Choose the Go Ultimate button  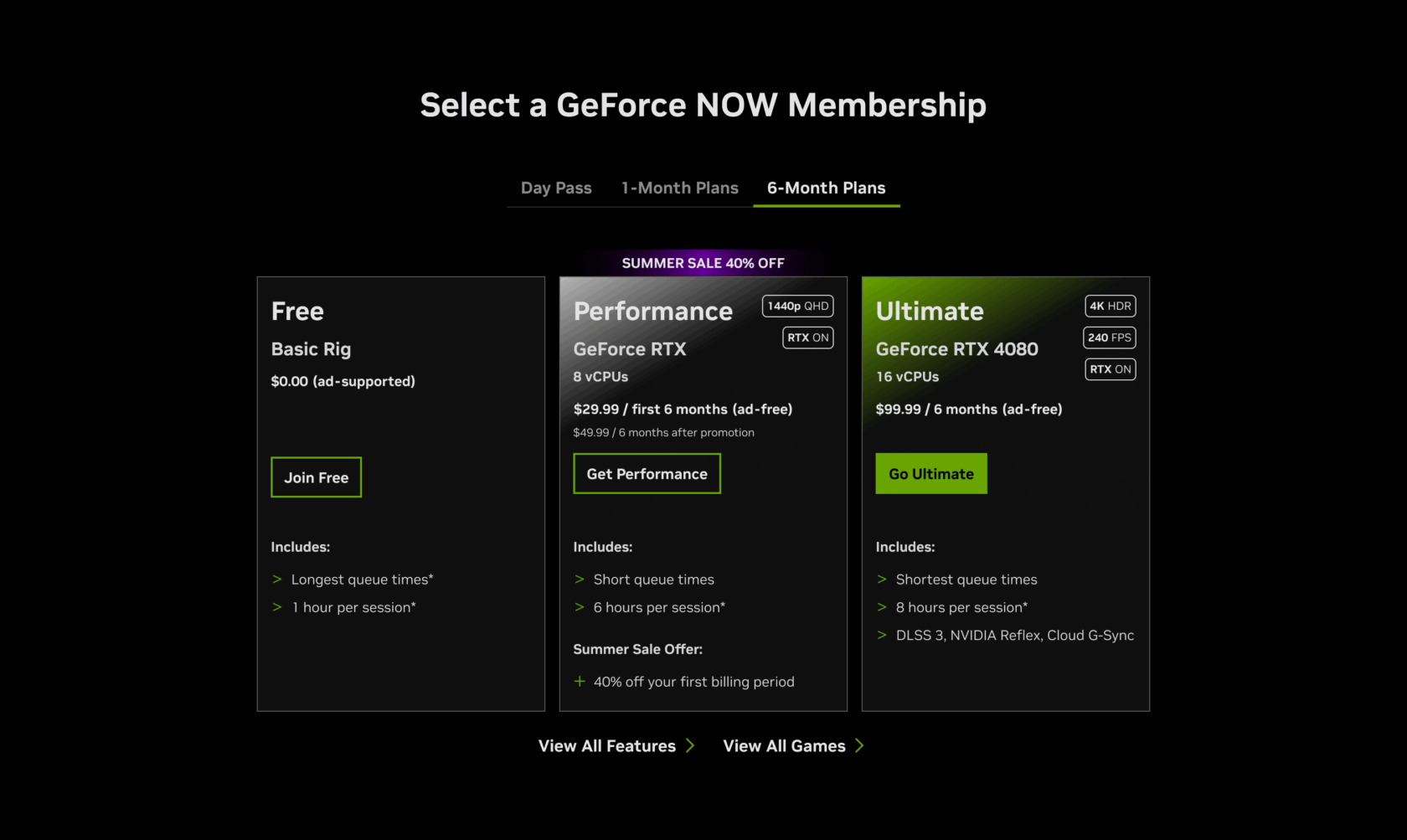930,474
